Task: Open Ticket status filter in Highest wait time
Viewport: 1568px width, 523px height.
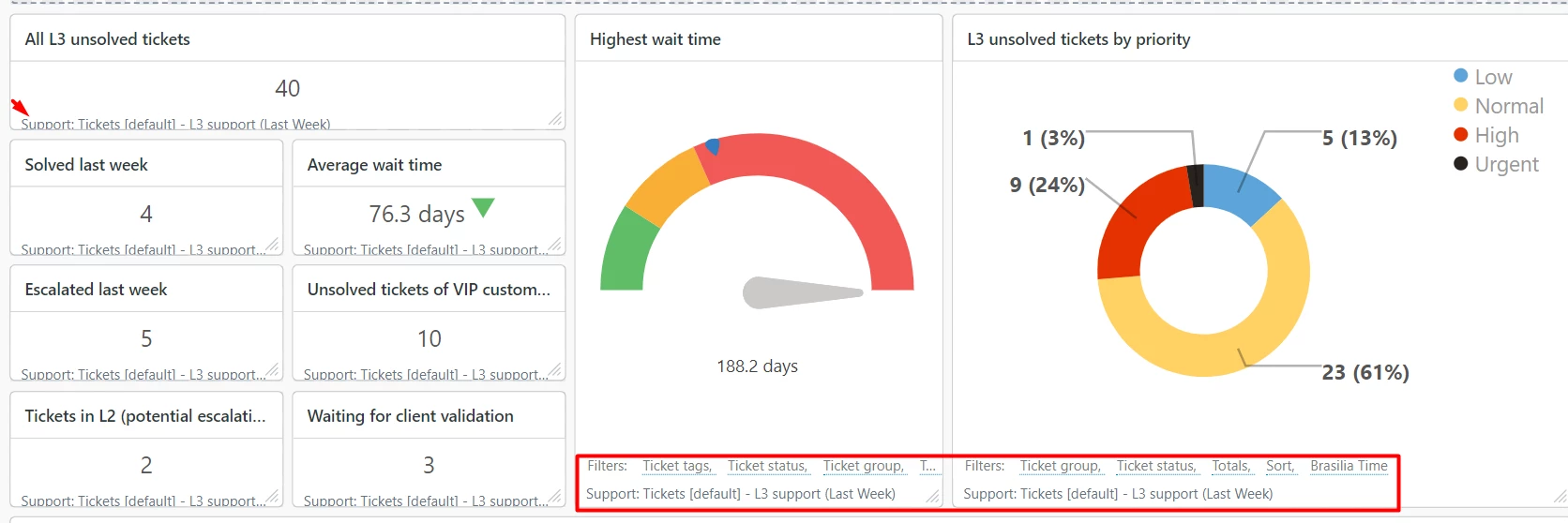Action: point(767,466)
